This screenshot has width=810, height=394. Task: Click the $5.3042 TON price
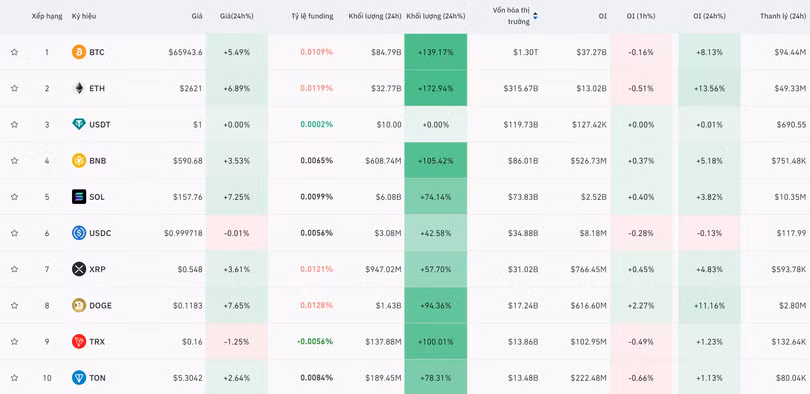tap(187, 377)
